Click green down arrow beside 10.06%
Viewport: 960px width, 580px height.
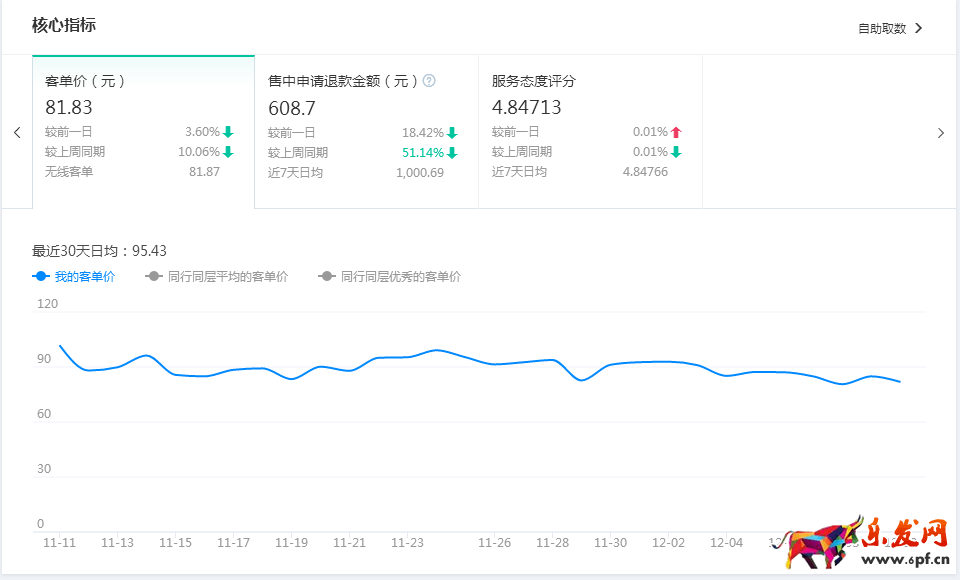click(228, 152)
